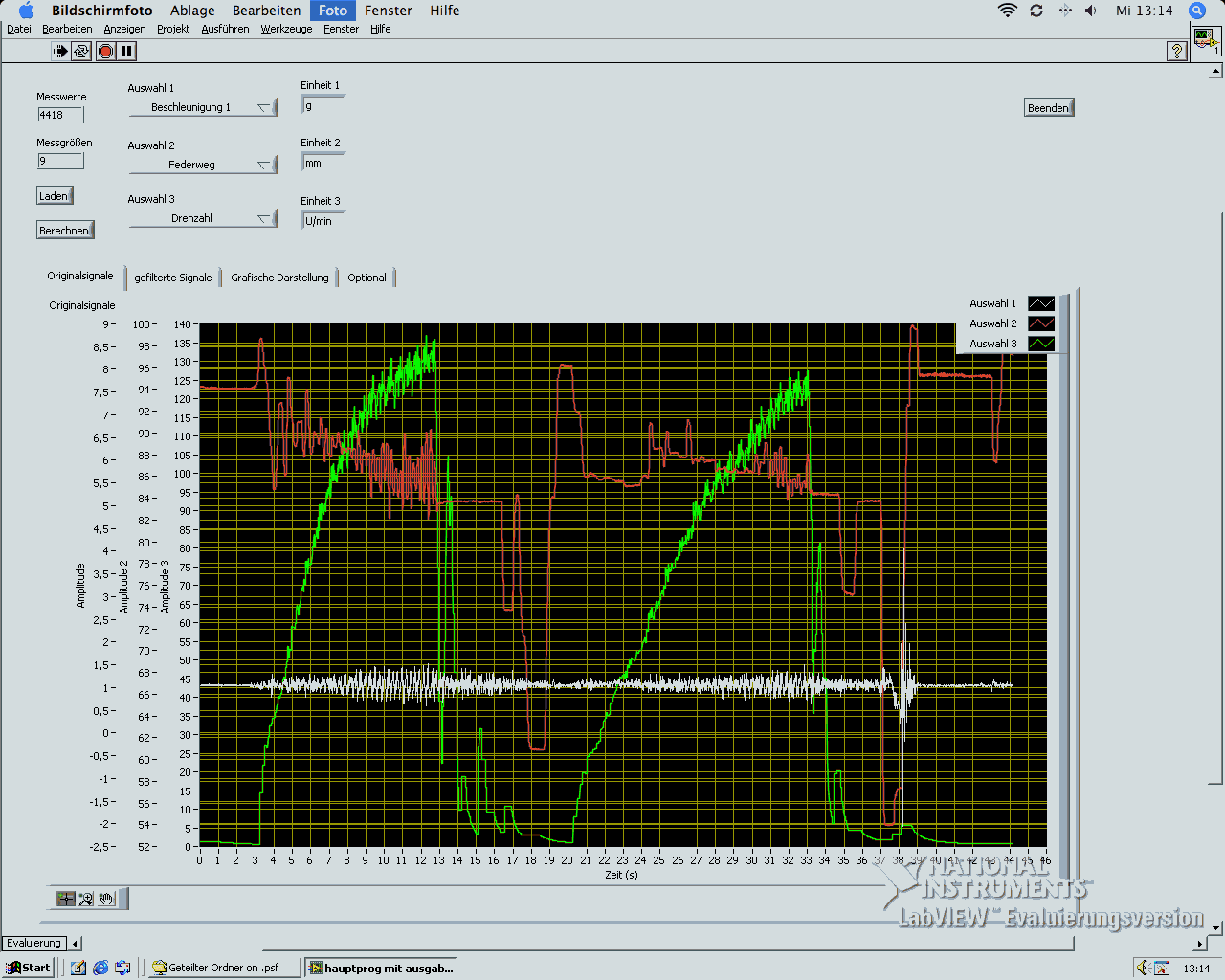
Task: Click the Einheit 2 field showing mm
Action: coord(323,164)
